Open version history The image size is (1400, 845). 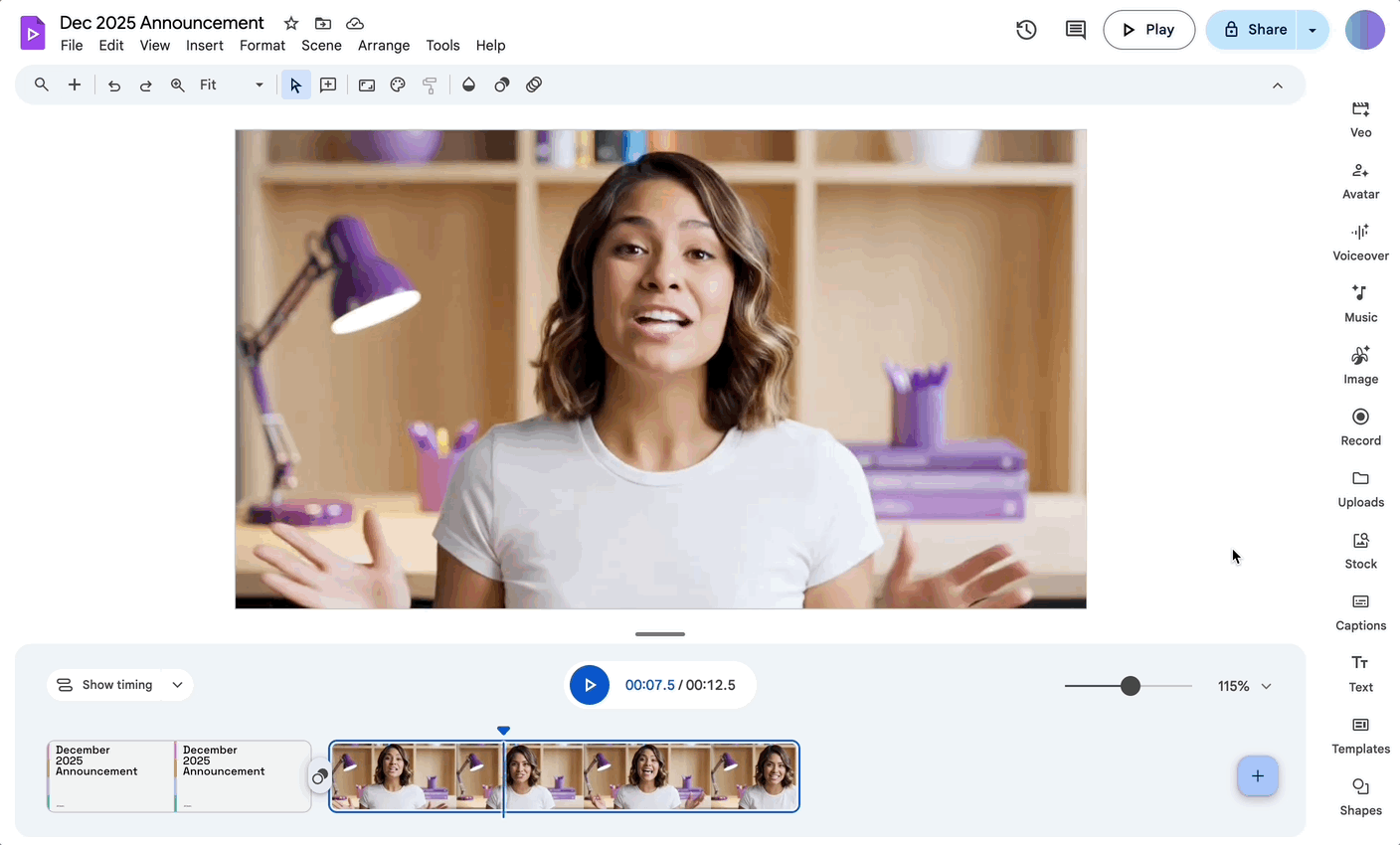[1026, 30]
